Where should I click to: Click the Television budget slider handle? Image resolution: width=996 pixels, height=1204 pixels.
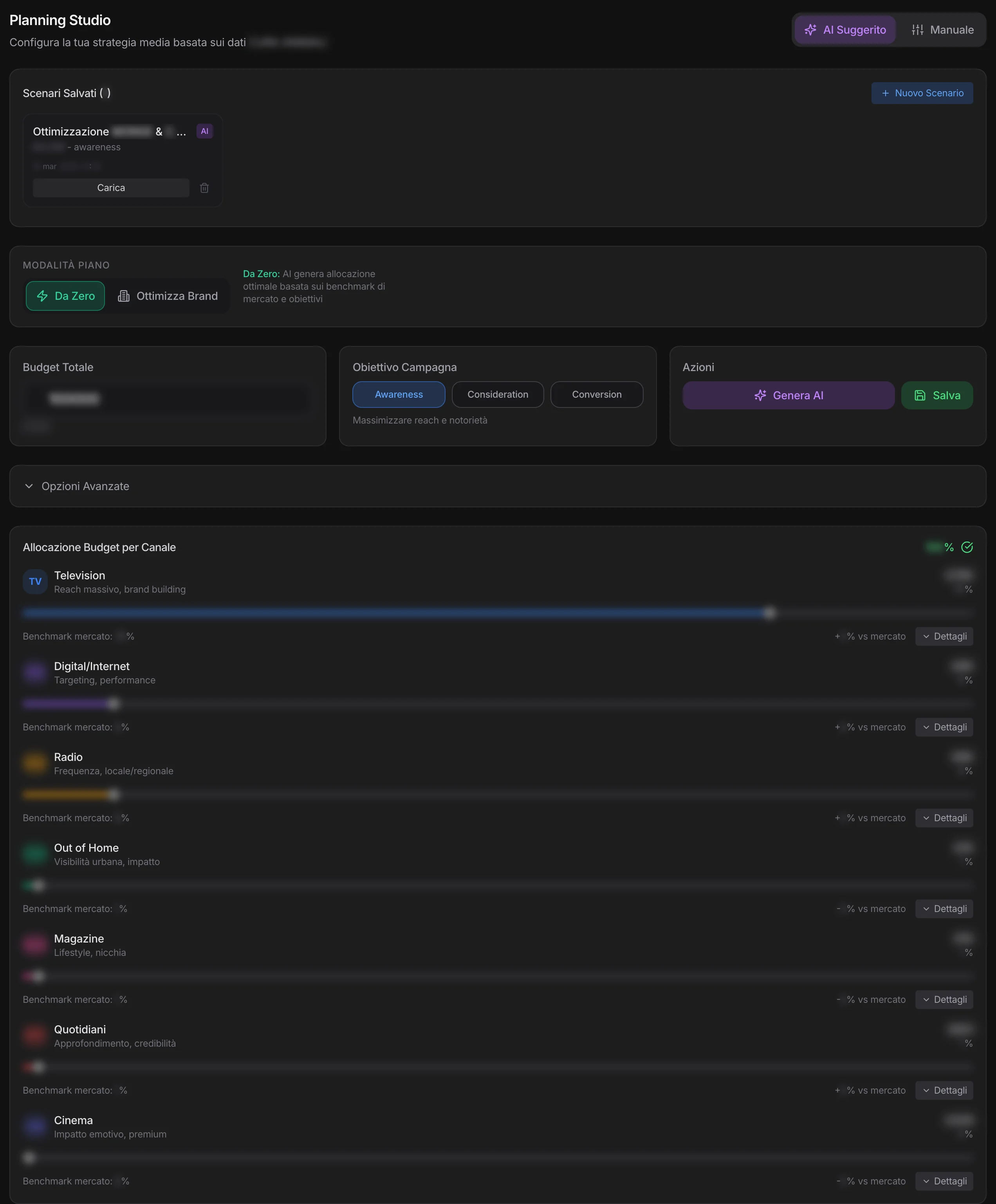[x=769, y=613]
